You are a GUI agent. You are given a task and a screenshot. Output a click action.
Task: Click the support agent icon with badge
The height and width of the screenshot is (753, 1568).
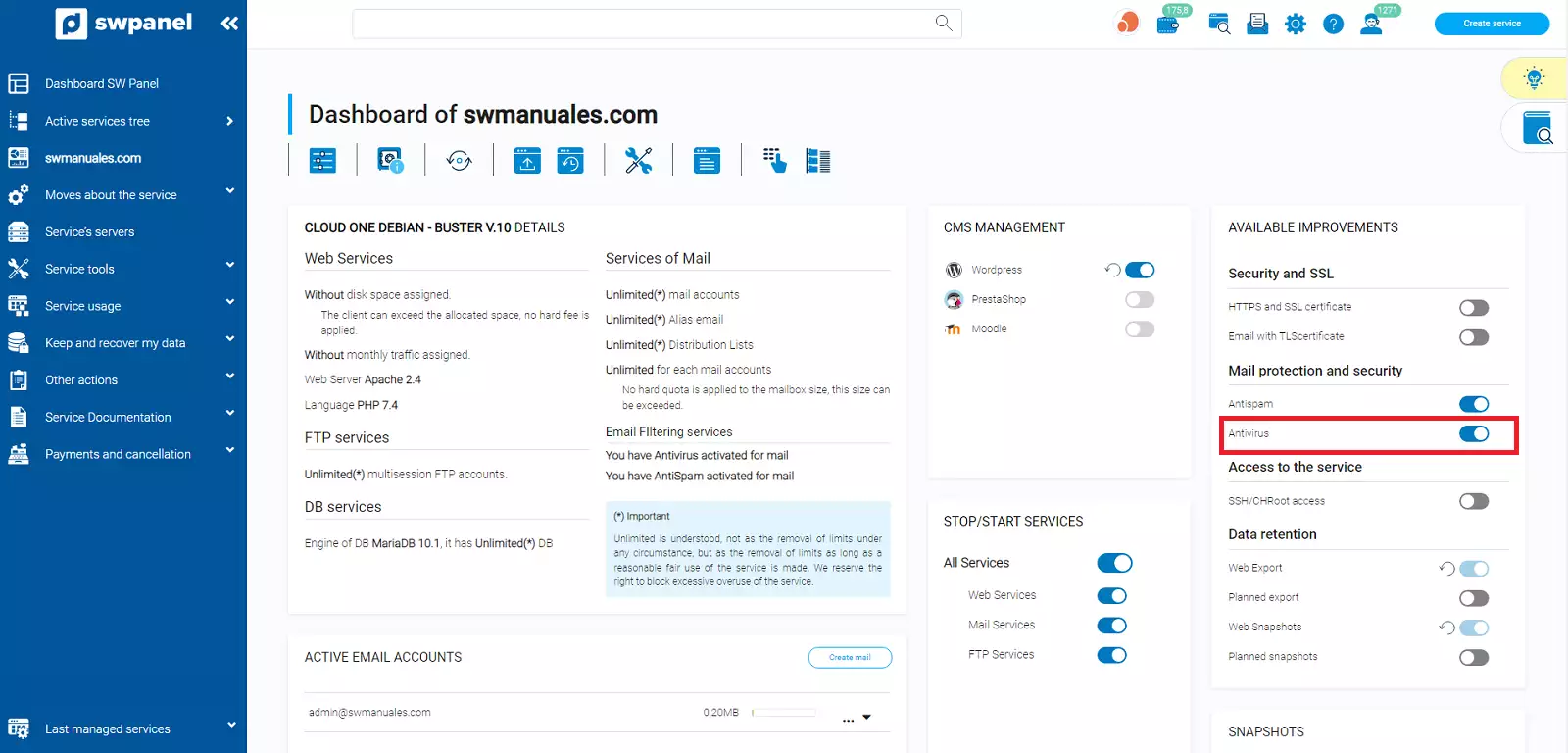tap(1372, 24)
